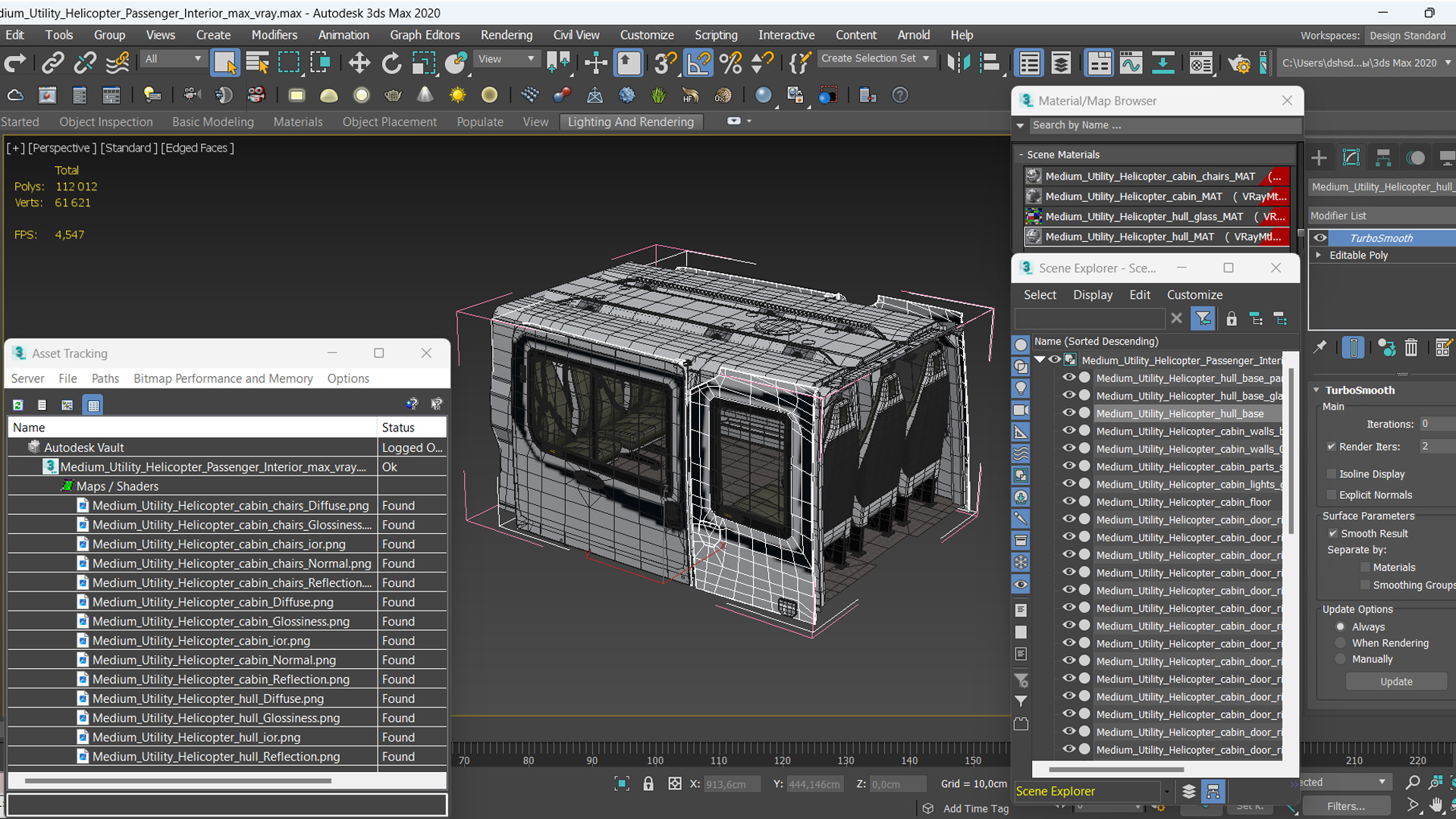The width and height of the screenshot is (1456, 819).
Task: Select When Rendering update option
Action: [1341, 643]
